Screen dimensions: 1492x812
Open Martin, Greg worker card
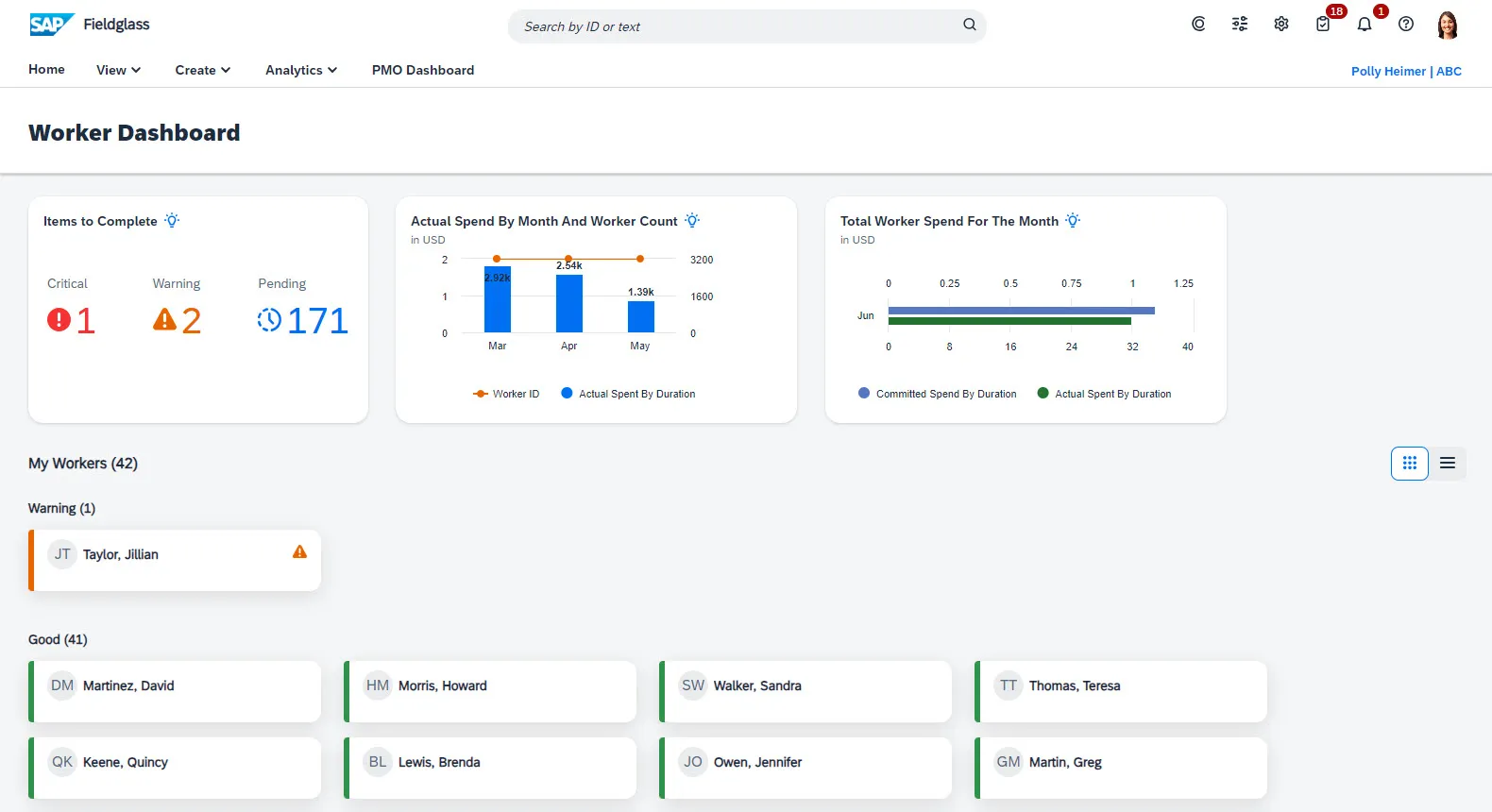click(x=1121, y=768)
